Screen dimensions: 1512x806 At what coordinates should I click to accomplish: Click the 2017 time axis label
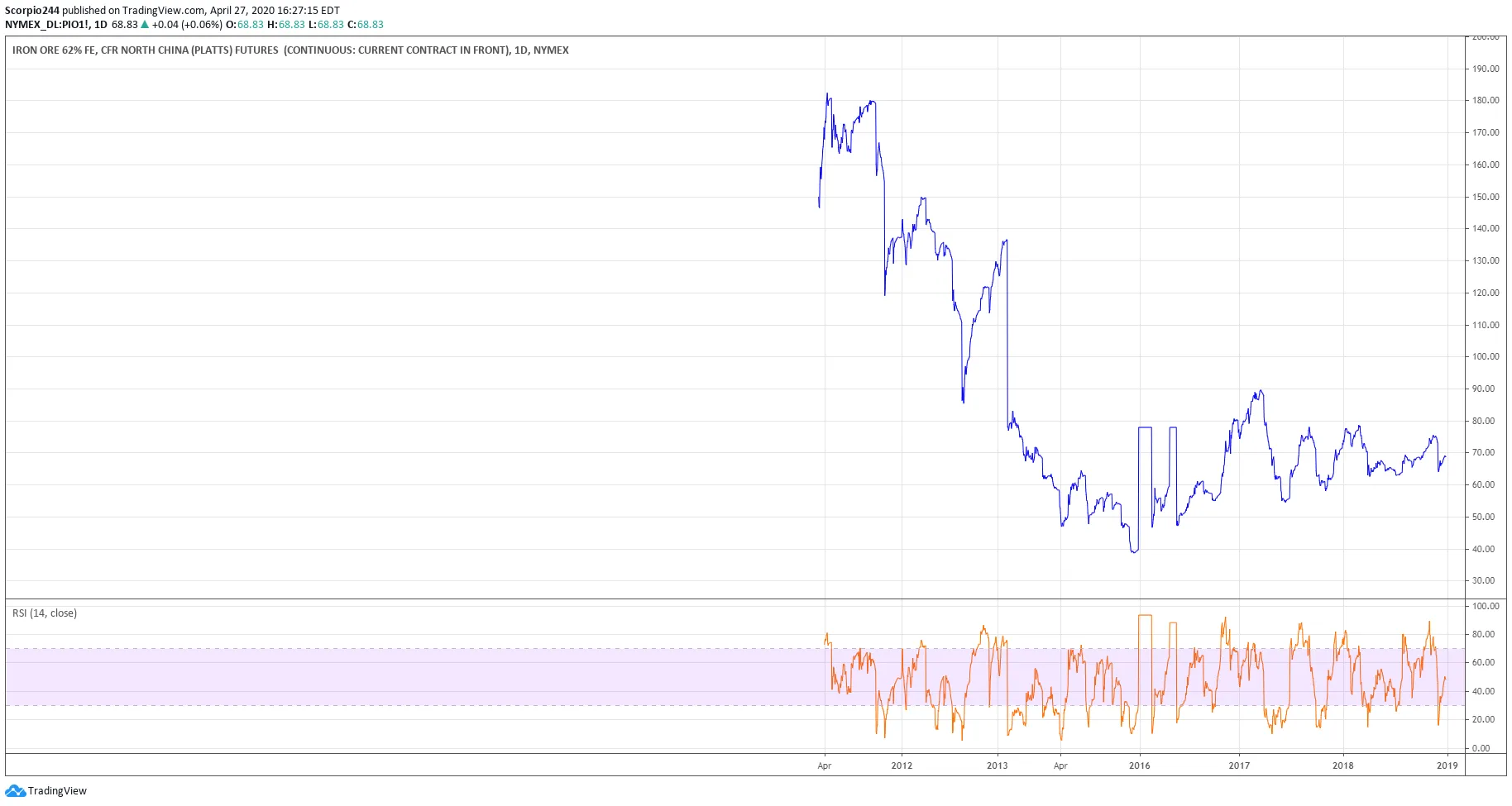(x=1239, y=765)
